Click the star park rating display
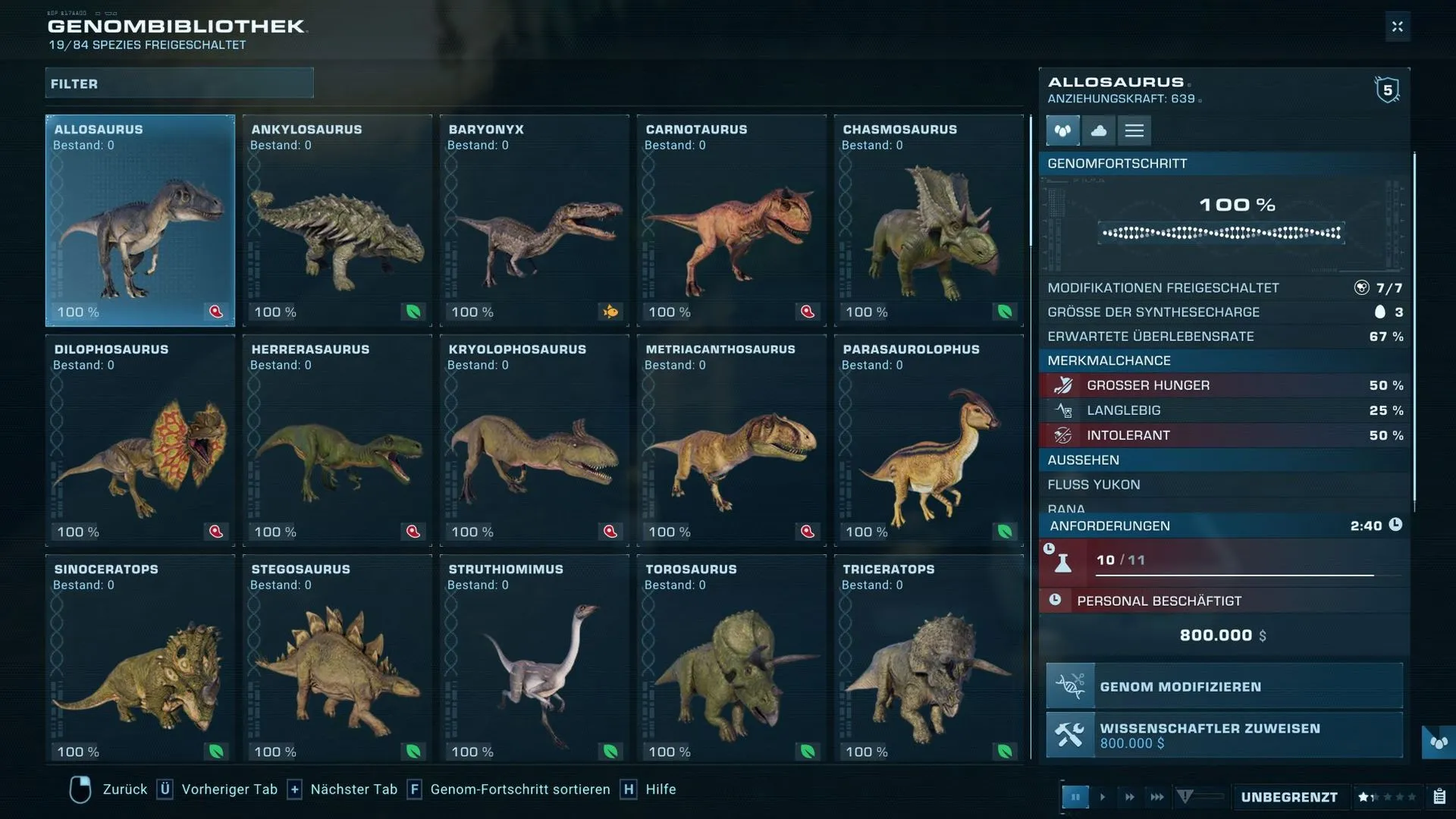The width and height of the screenshot is (1456, 819). tap(1386, 797)
